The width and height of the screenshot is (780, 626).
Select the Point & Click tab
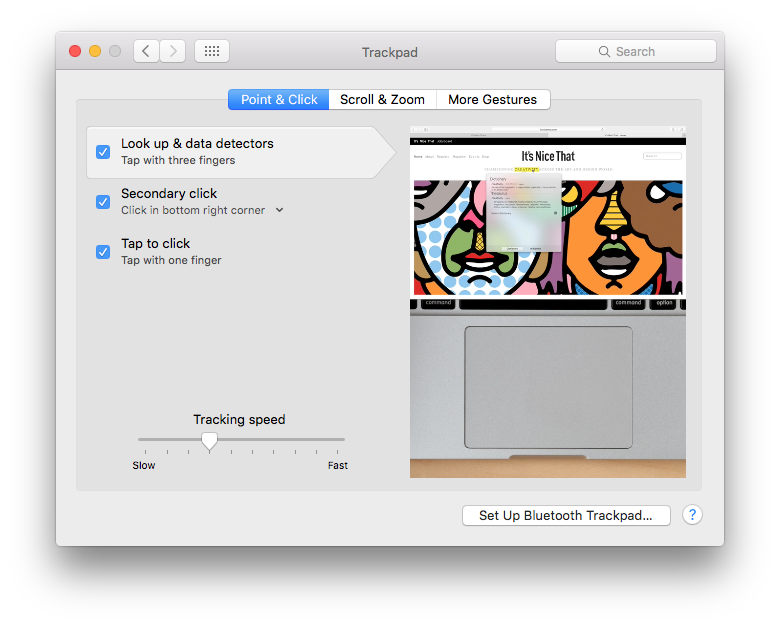tap(279, 100)
